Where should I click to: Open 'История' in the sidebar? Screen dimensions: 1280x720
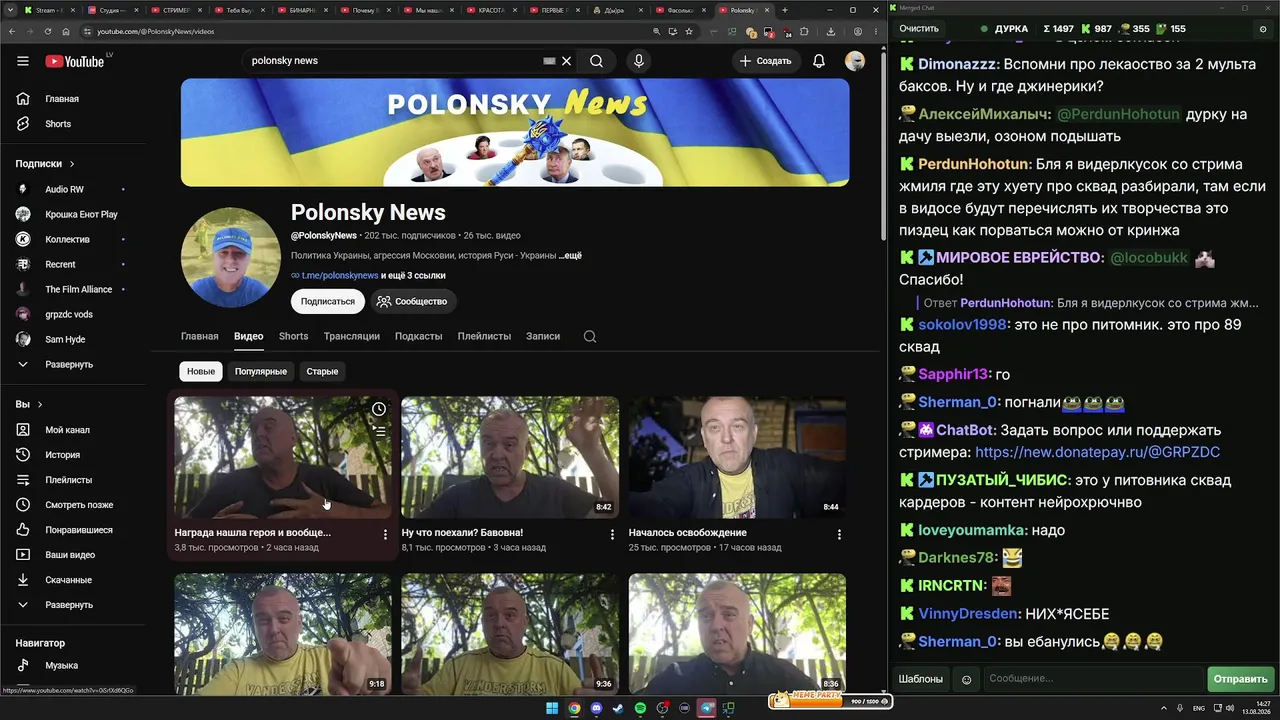pyautogui.click(x=62, y=455)
